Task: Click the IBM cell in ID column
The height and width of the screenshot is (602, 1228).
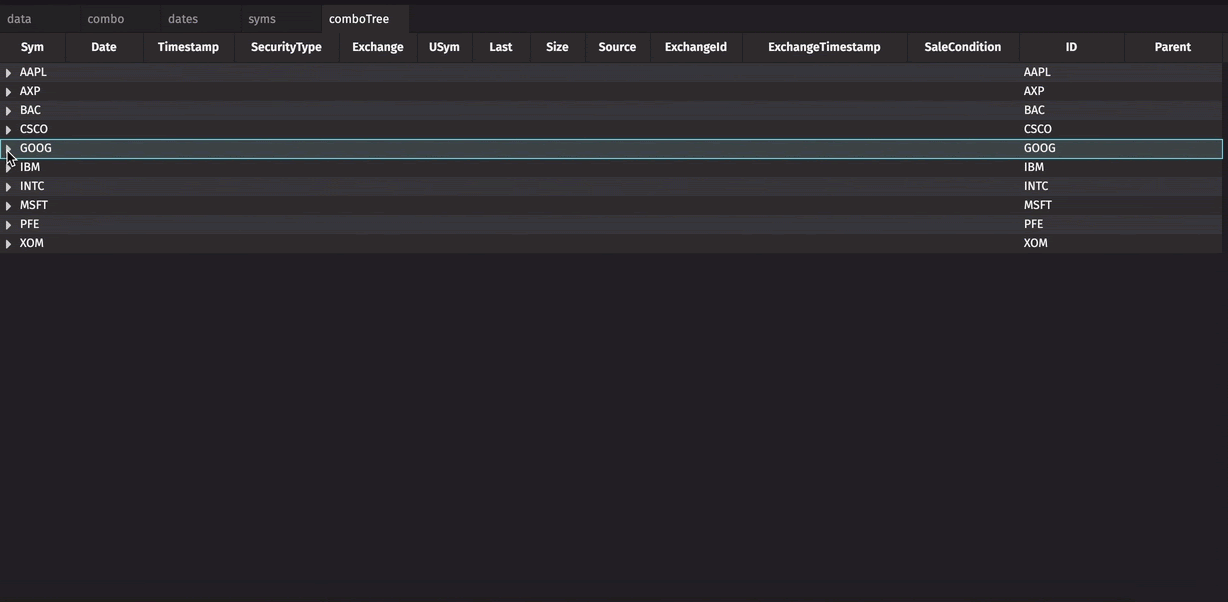Action: point(1071,167)
